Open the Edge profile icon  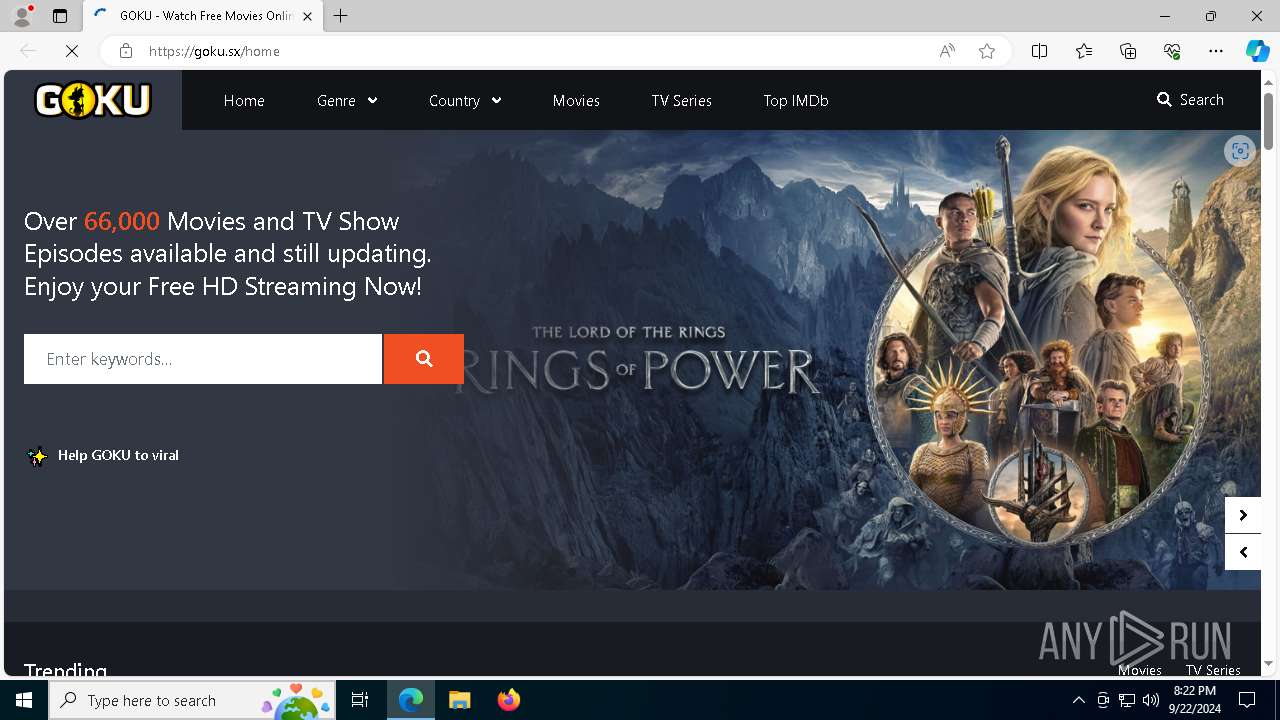[x=22, y=16]
